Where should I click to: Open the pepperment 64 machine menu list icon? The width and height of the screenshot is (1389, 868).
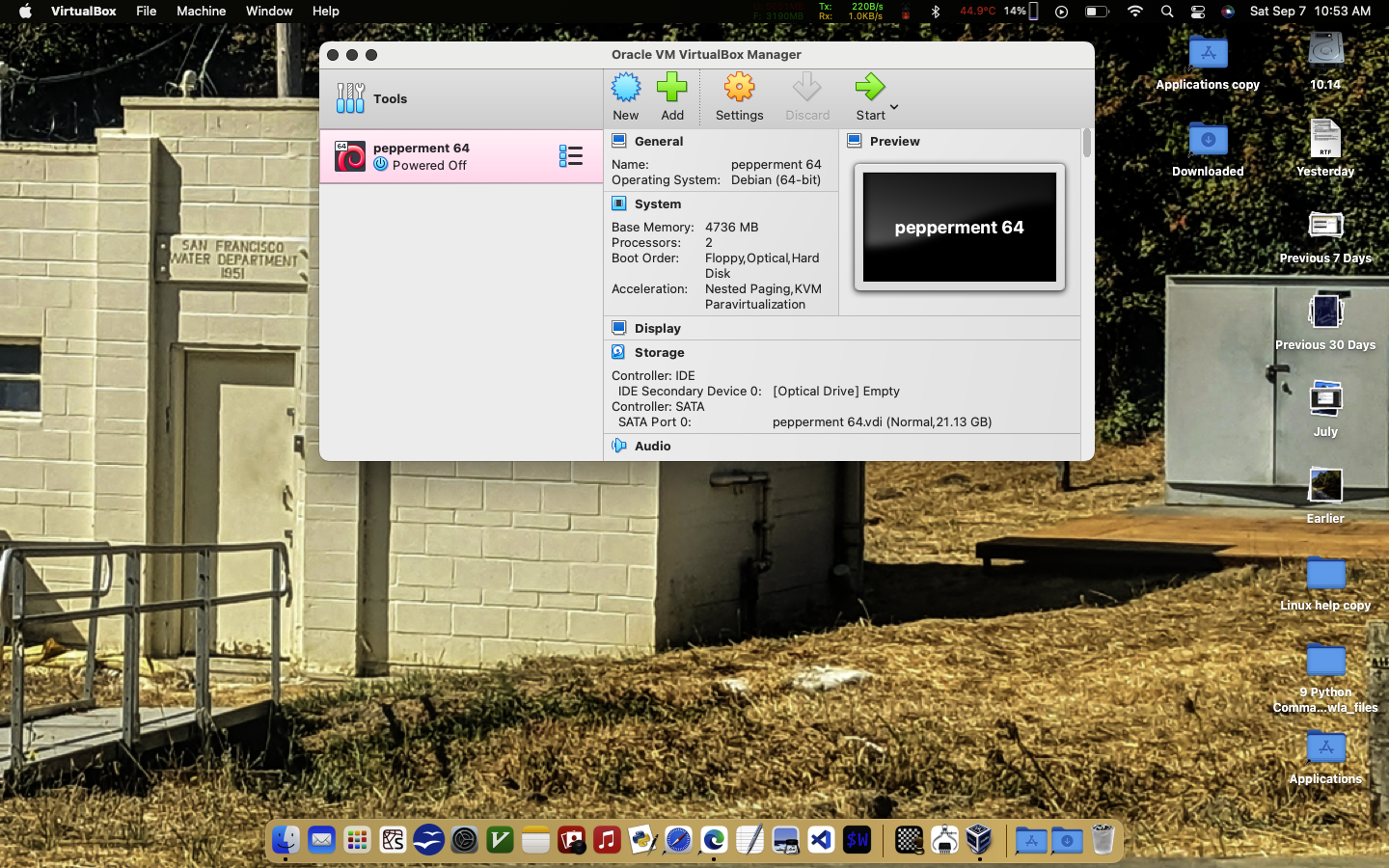tap(571, 156)
